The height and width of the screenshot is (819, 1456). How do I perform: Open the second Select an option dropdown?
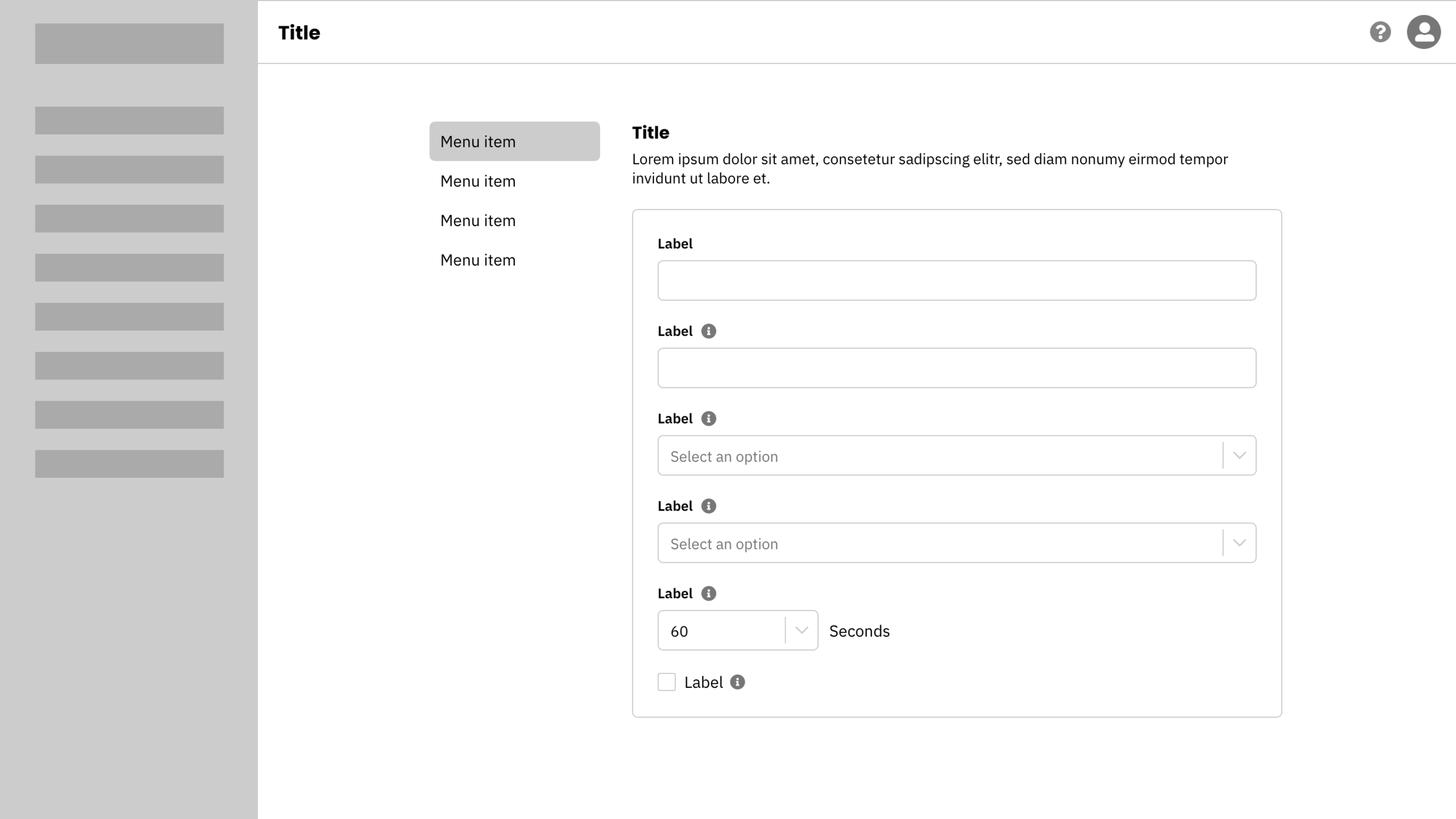pos(956,543)
